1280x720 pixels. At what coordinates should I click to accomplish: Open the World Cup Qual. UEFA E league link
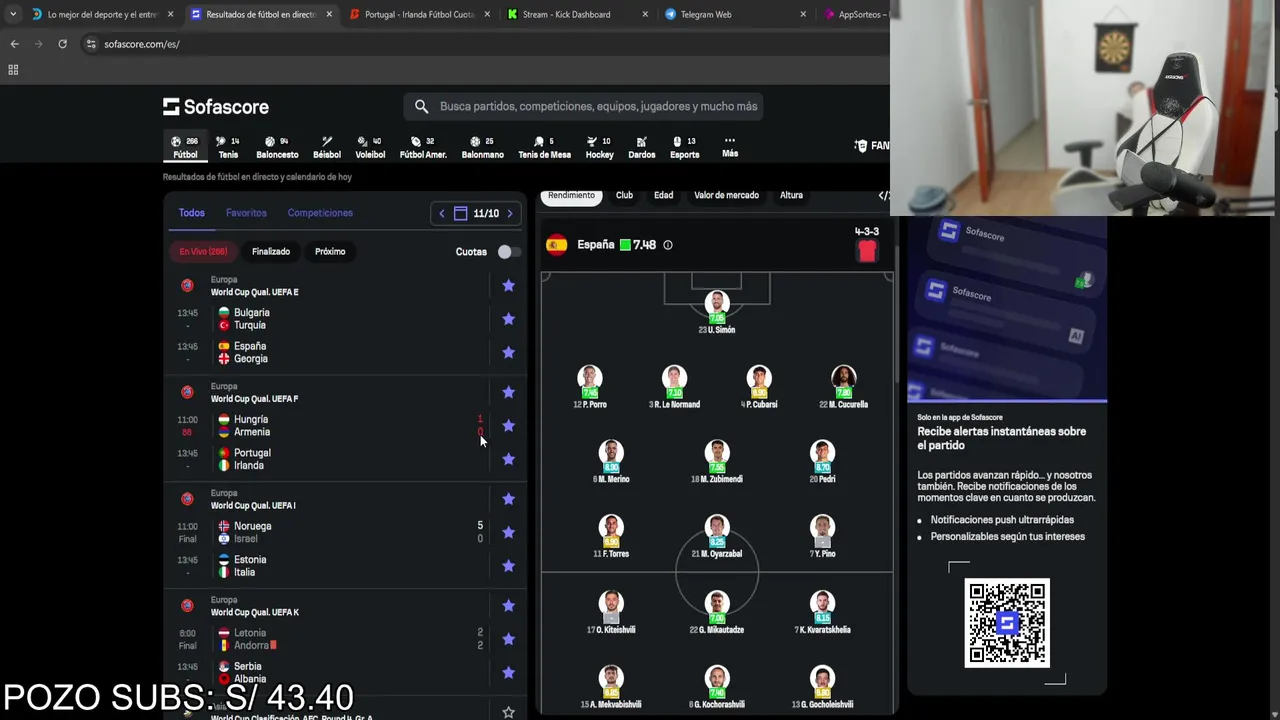click(x=254, y=292)
